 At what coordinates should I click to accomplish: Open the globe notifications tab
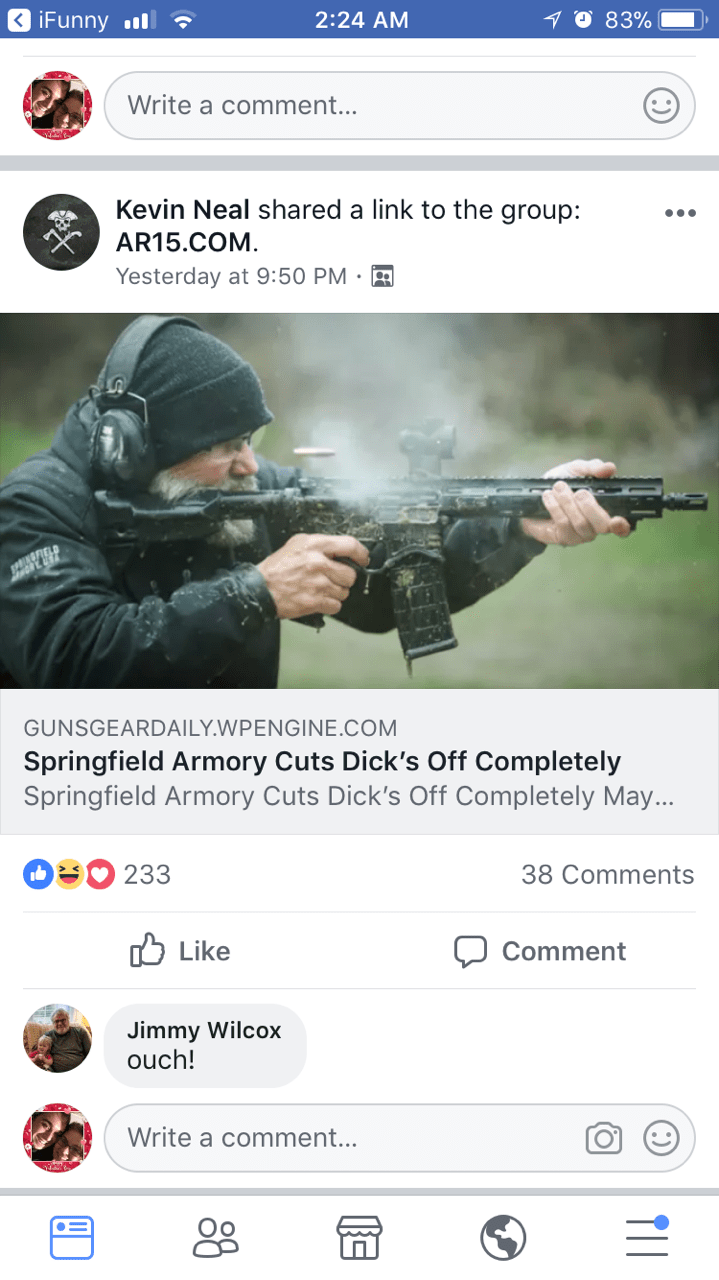pos(503,1237)
